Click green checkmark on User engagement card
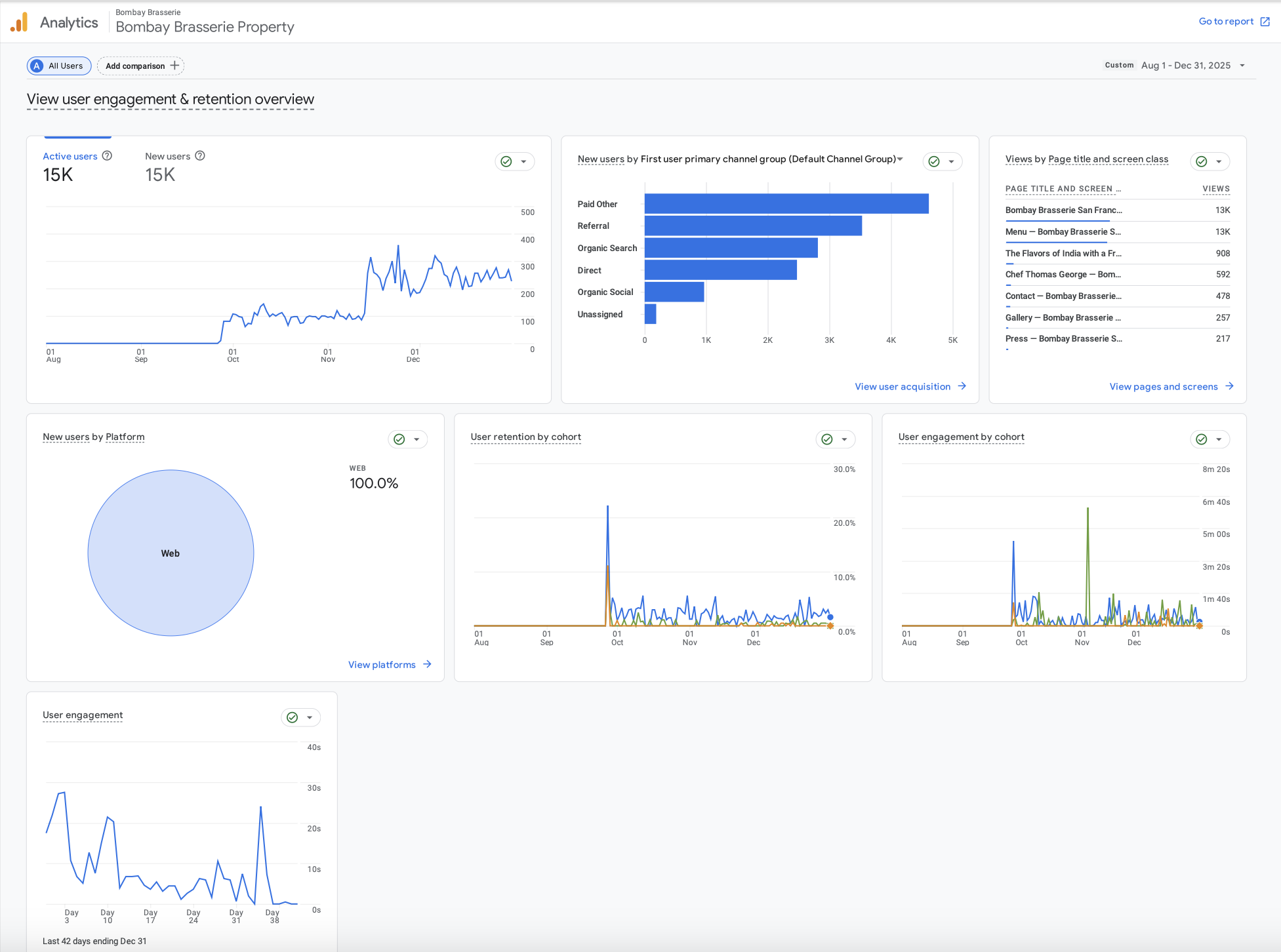 coord(293,717)
